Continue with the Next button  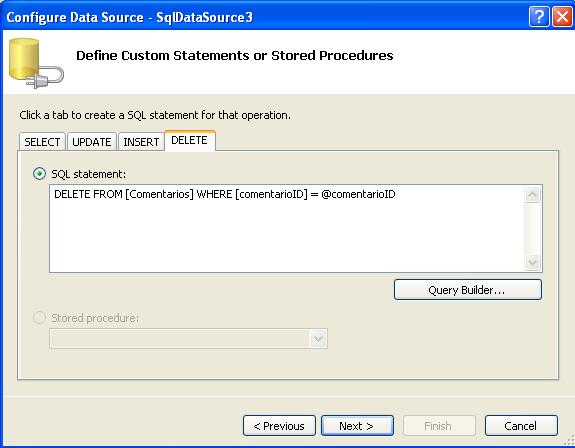pyautogui.click(x=357, y=426)
